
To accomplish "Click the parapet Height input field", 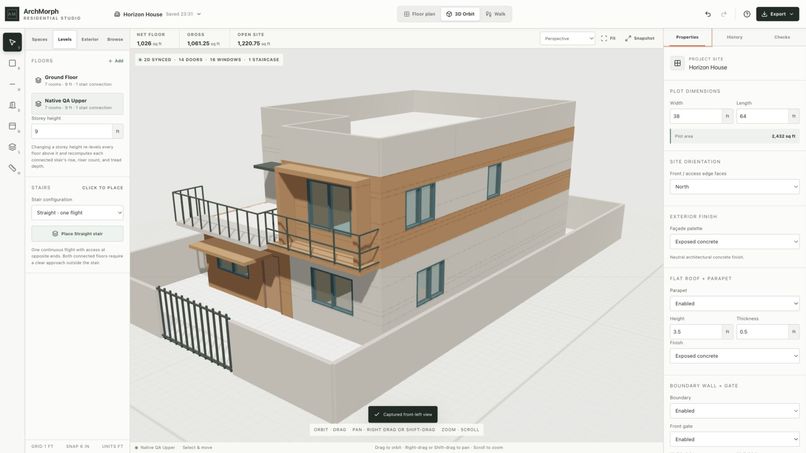I will tap(696, 332).
